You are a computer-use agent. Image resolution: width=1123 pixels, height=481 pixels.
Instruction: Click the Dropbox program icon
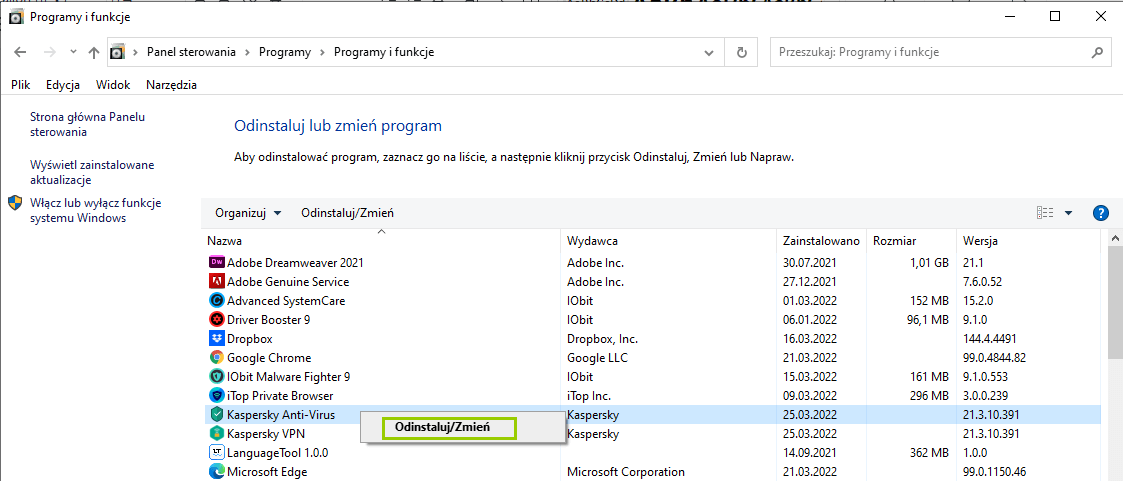(216, 339)
